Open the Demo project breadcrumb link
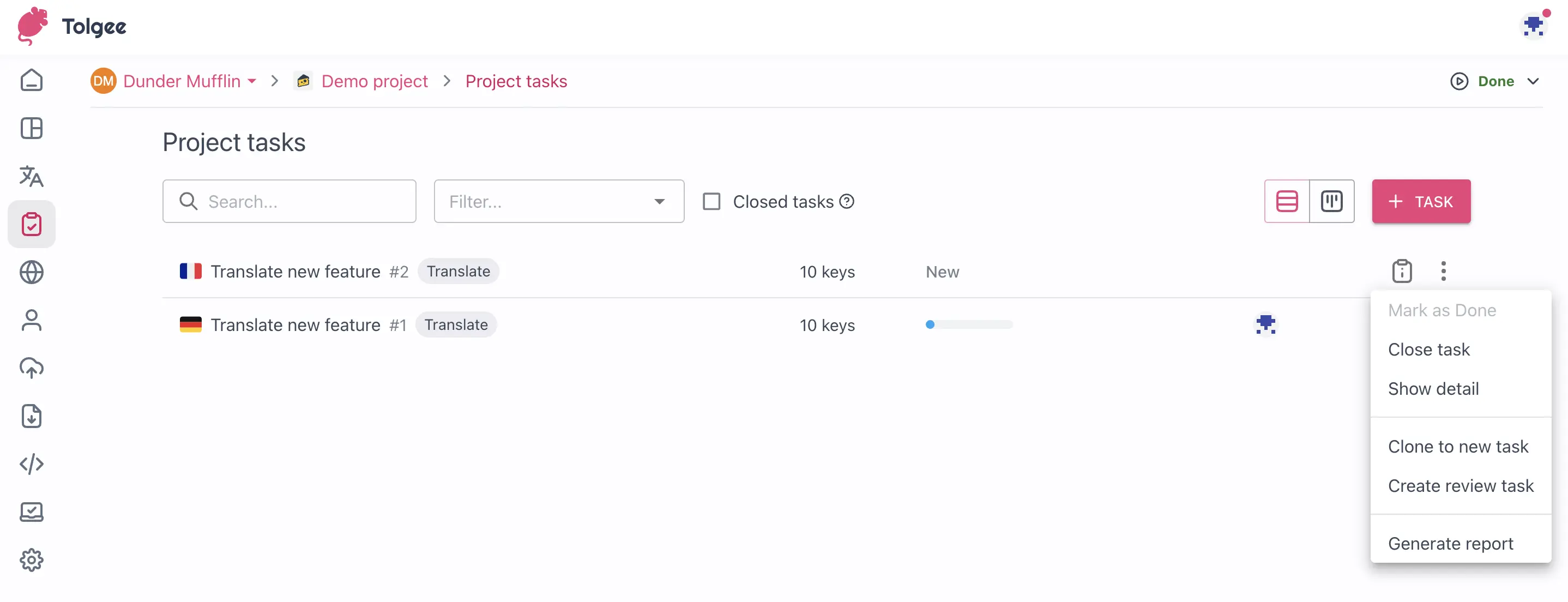 374,81
